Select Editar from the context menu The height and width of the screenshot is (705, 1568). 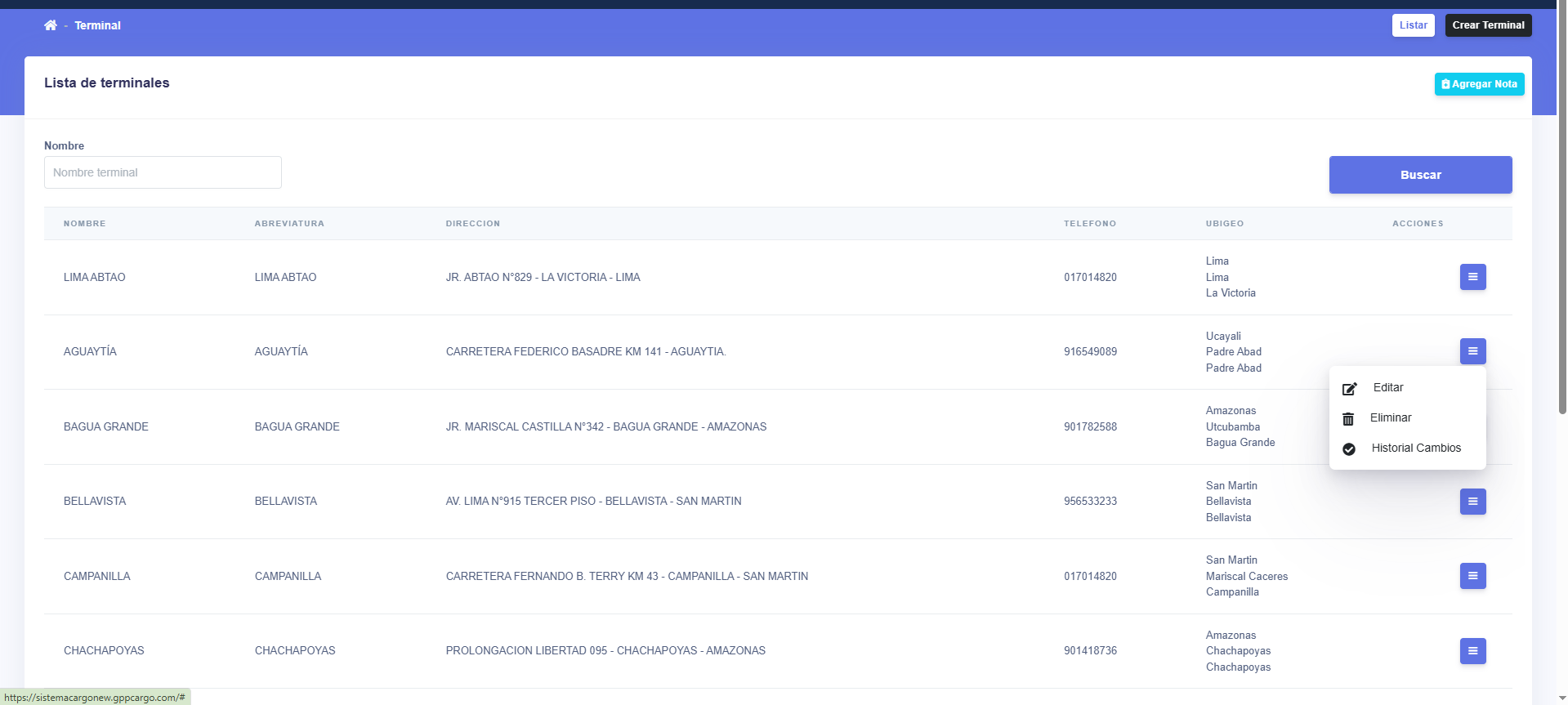(1387, 387)
